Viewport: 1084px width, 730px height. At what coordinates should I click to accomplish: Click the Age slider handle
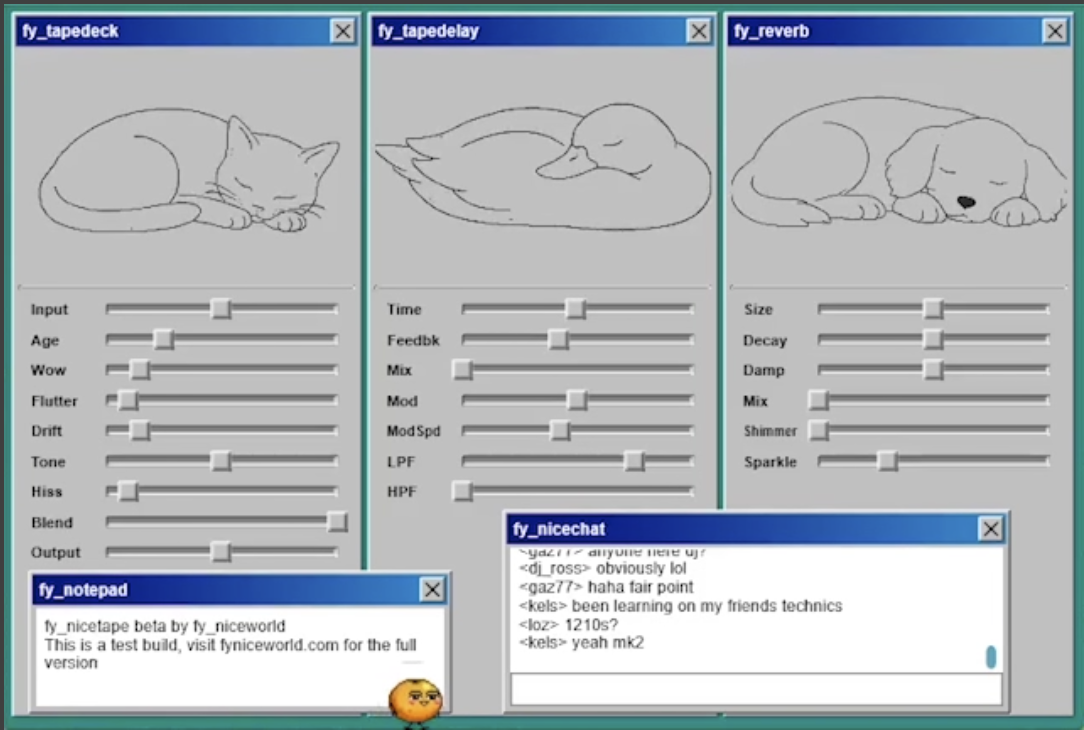[164, 340]
